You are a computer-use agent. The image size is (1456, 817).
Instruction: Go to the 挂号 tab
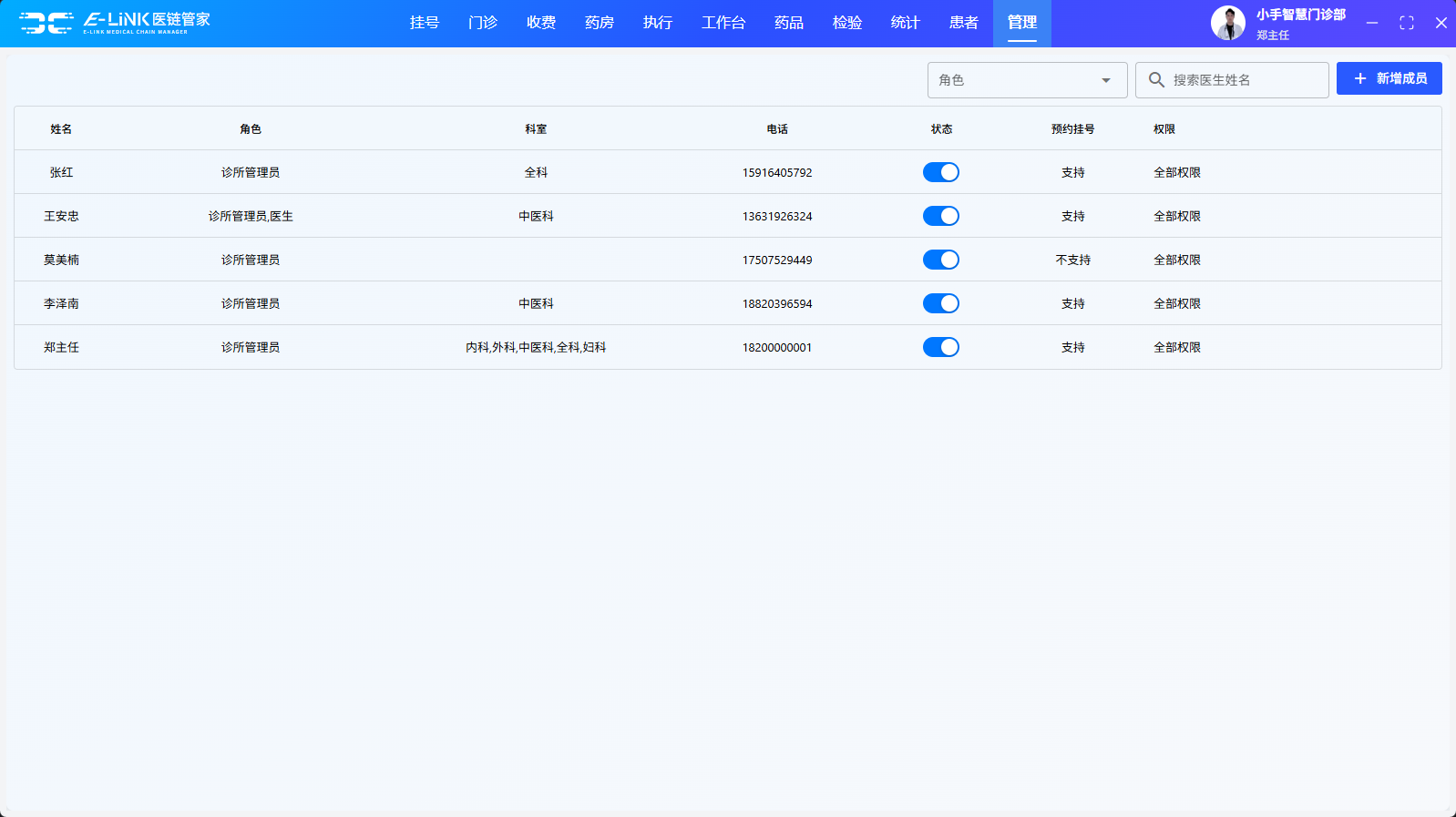(x=424, y=23)
